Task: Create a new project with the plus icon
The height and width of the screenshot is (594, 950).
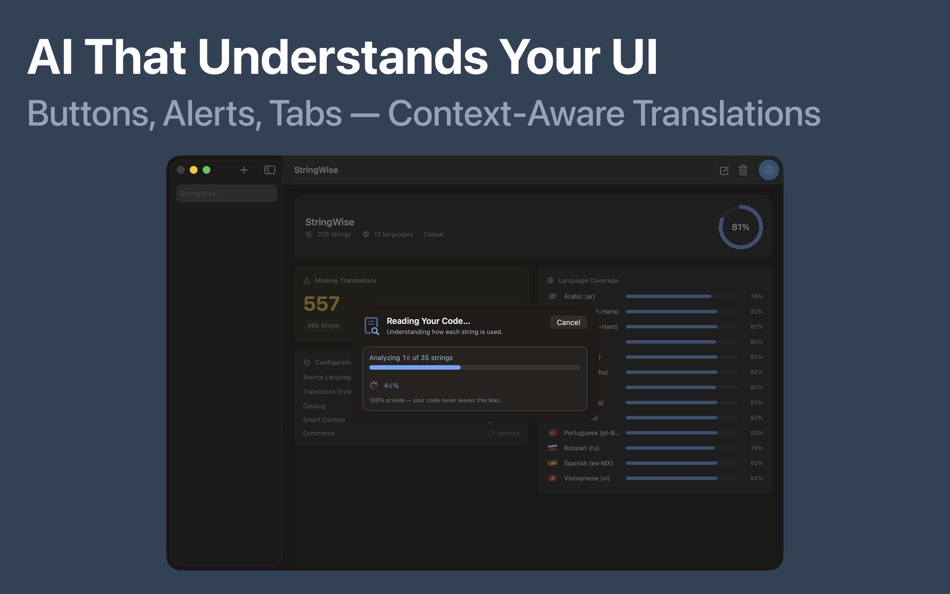Action: tap(243, 169)
